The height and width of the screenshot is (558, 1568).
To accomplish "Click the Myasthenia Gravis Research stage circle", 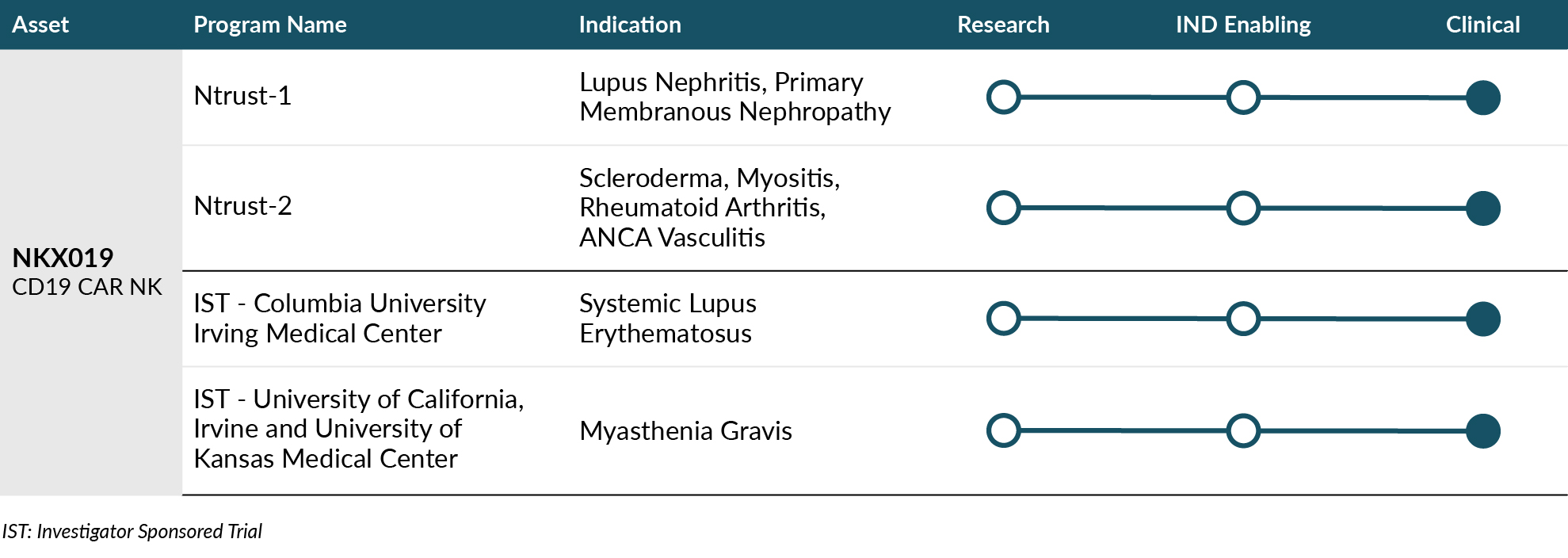I will pos(1004,430).
